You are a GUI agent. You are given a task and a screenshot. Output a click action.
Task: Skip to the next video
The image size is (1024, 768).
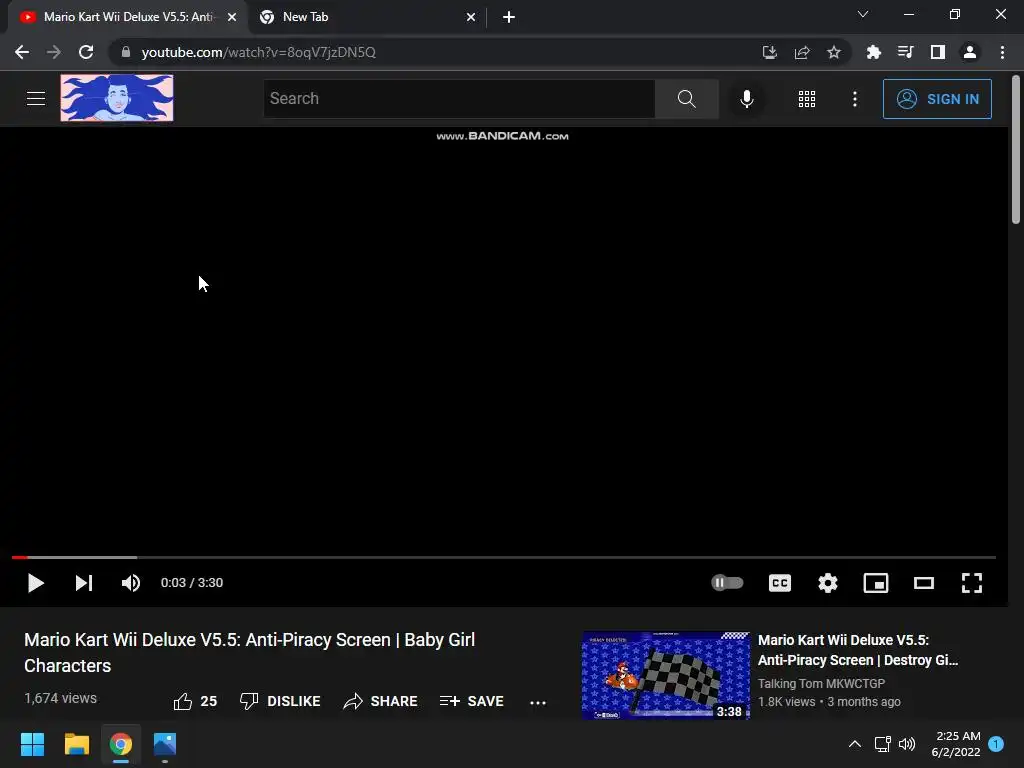(x=84, y=583)
